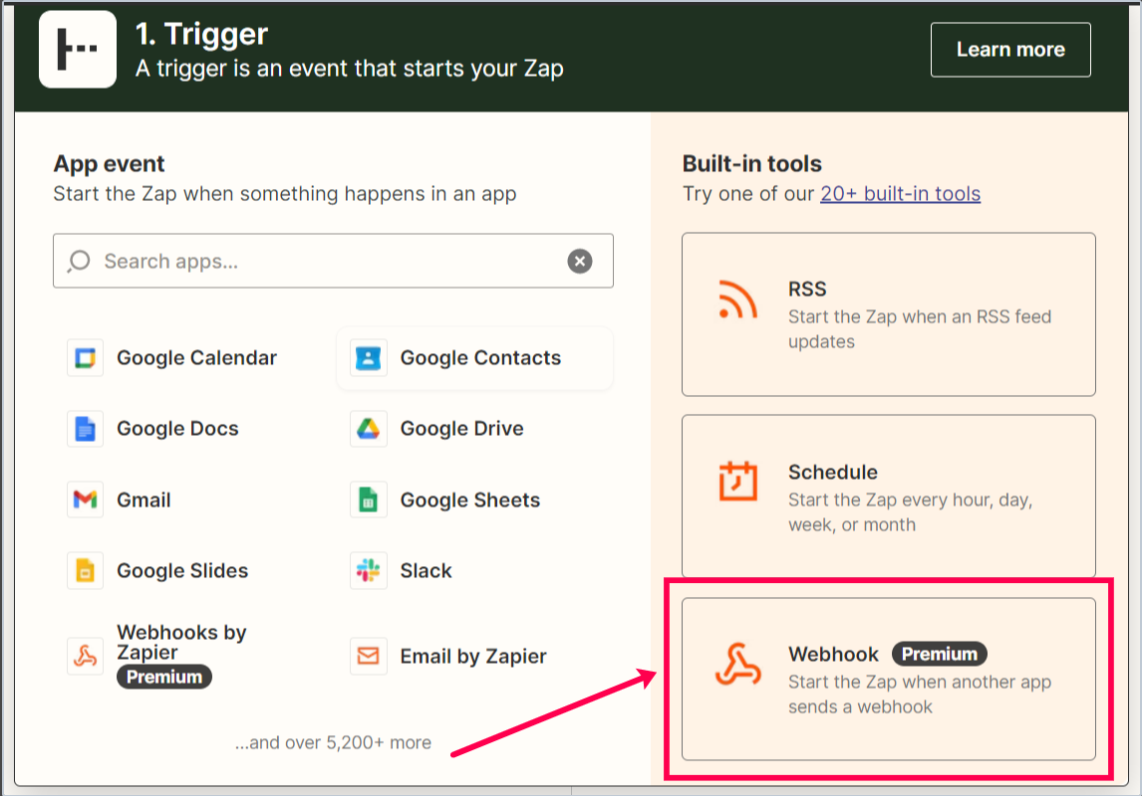Viewport: 1142px width, 796px height.
Task: Select the RSS built-in tool title
Action: (x=807, y=289)
